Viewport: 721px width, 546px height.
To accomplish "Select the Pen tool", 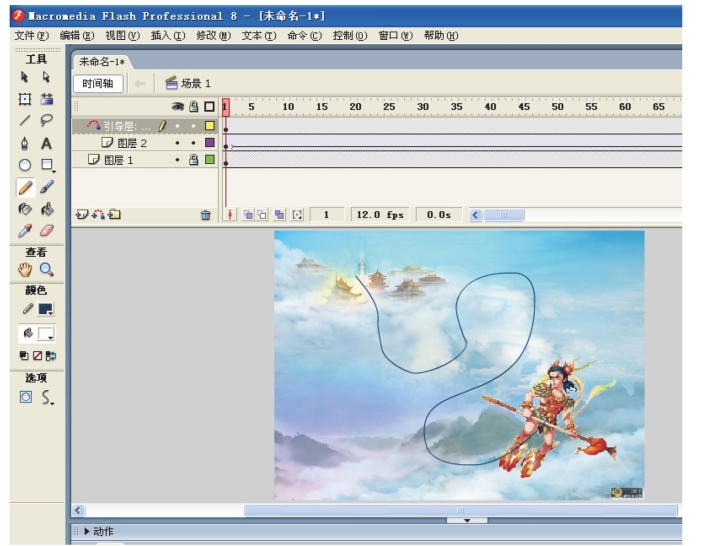I will (x=24, y=144).
